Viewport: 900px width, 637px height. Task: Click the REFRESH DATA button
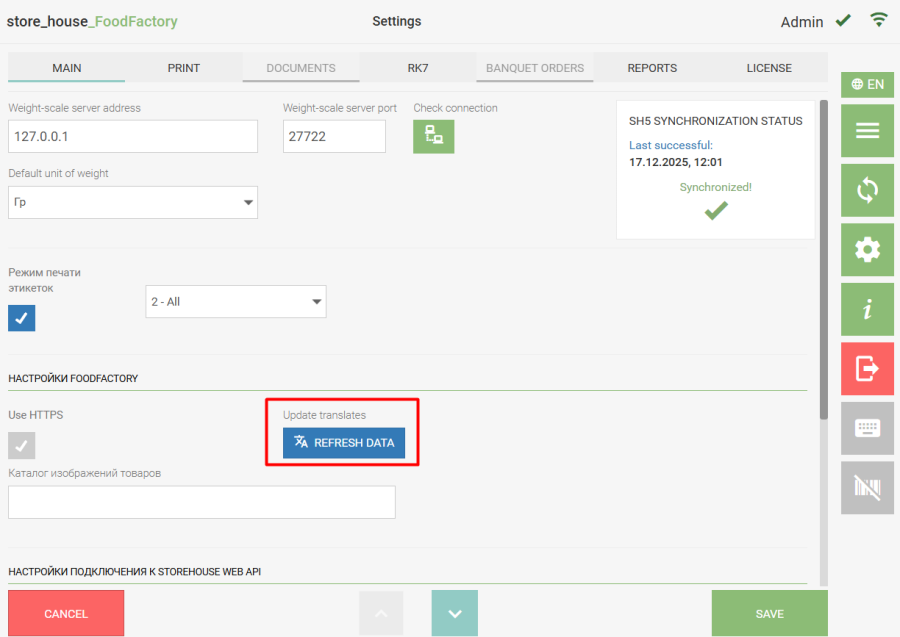coord(344,443)
